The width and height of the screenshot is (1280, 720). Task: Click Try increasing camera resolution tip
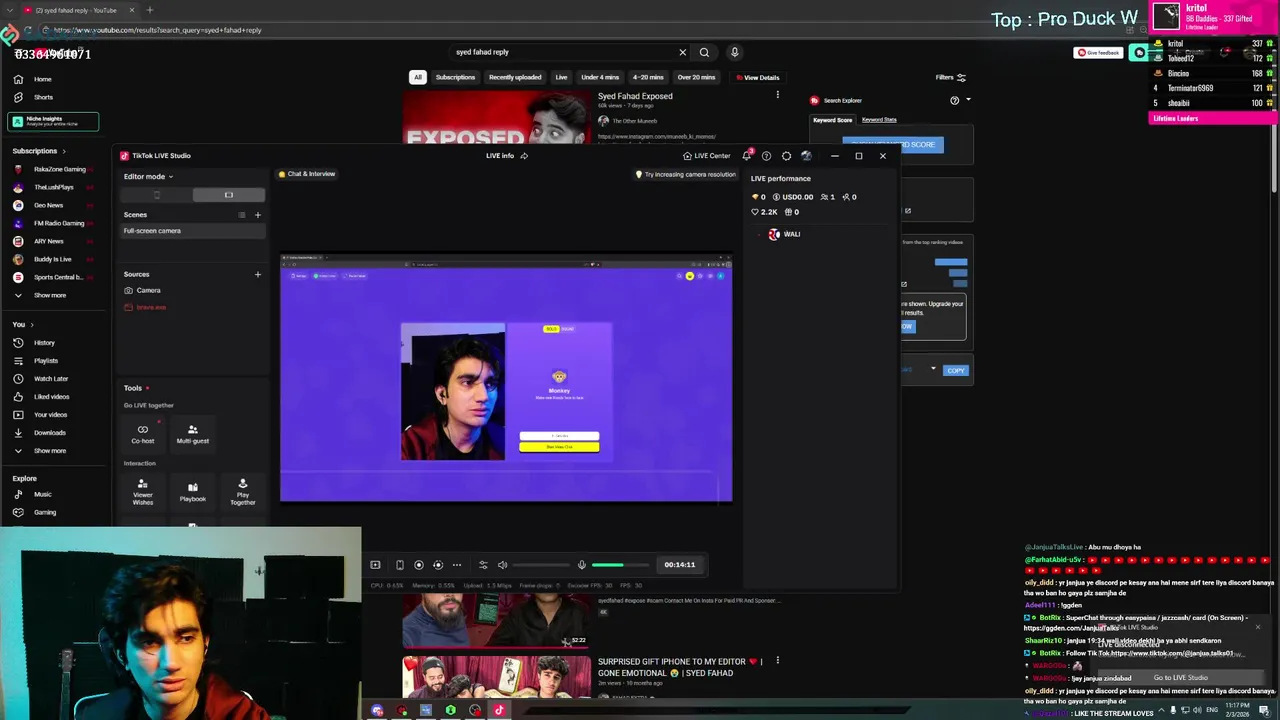685,174
